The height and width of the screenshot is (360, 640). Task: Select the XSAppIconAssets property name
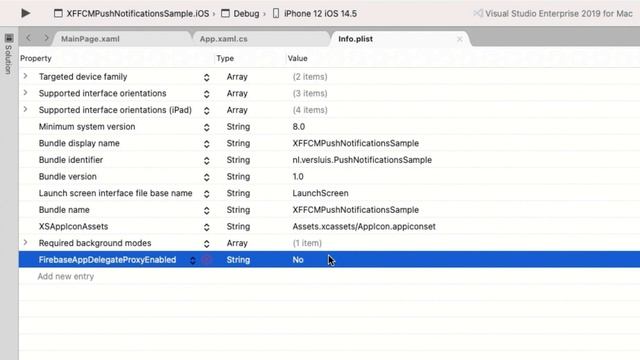point(73,227)
